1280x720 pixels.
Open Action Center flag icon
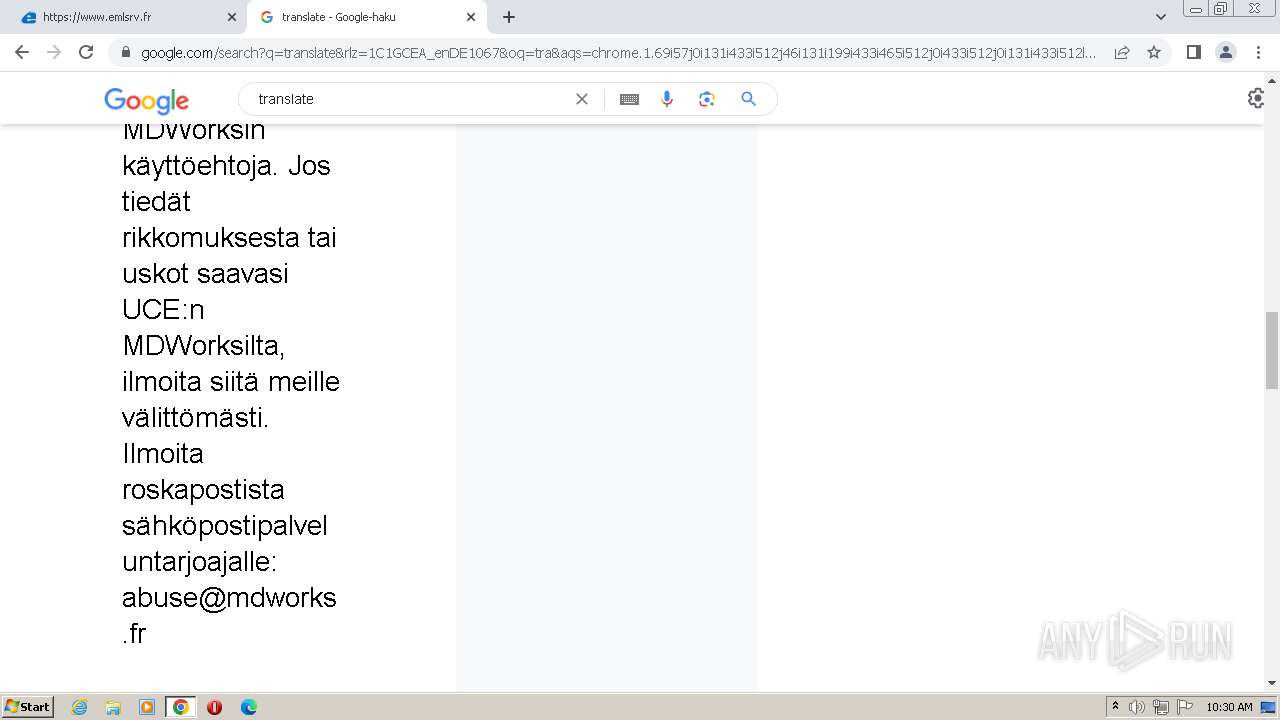[1185, 707]
